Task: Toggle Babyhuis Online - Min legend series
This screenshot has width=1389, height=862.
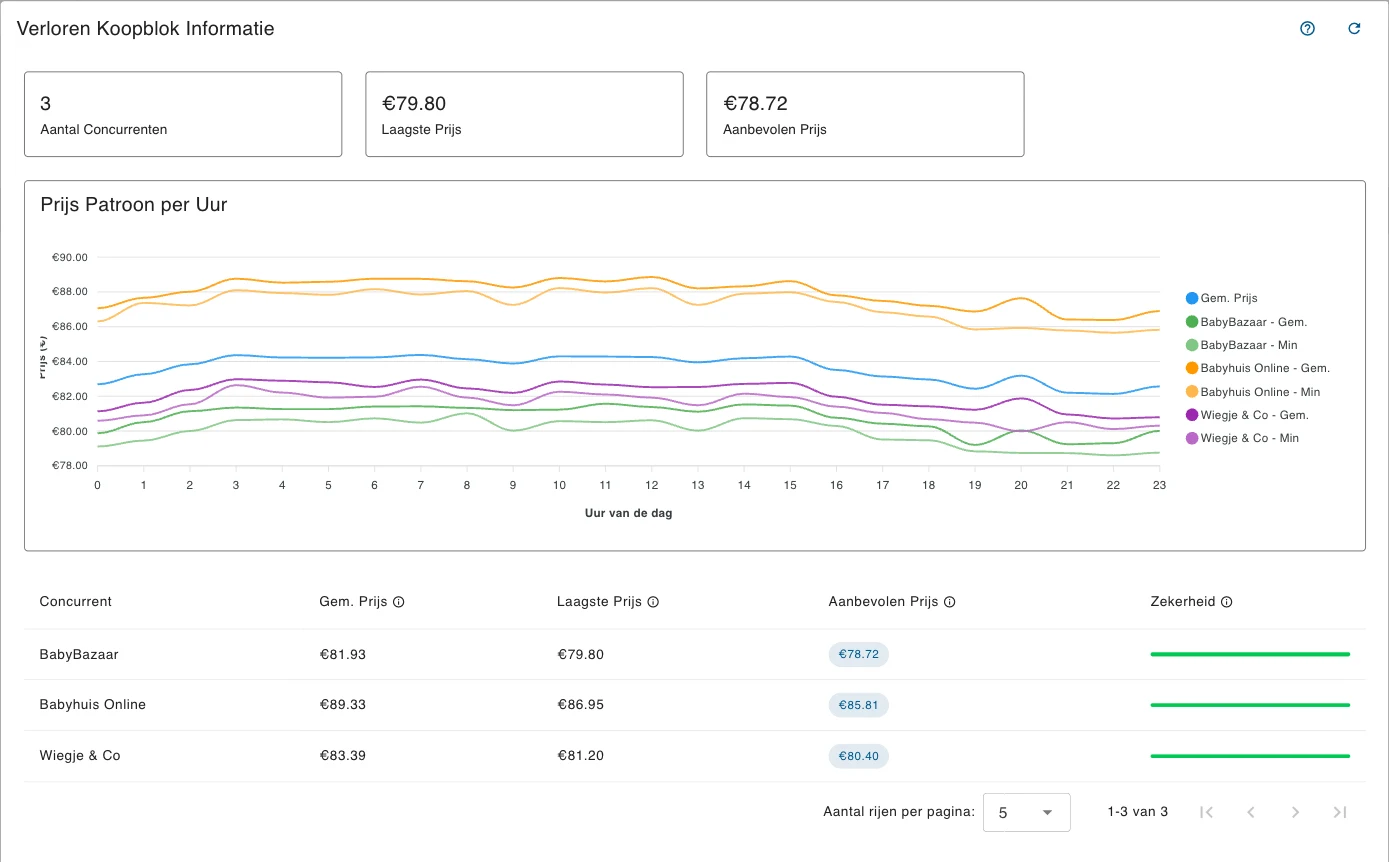Action: pos(1253,392)
